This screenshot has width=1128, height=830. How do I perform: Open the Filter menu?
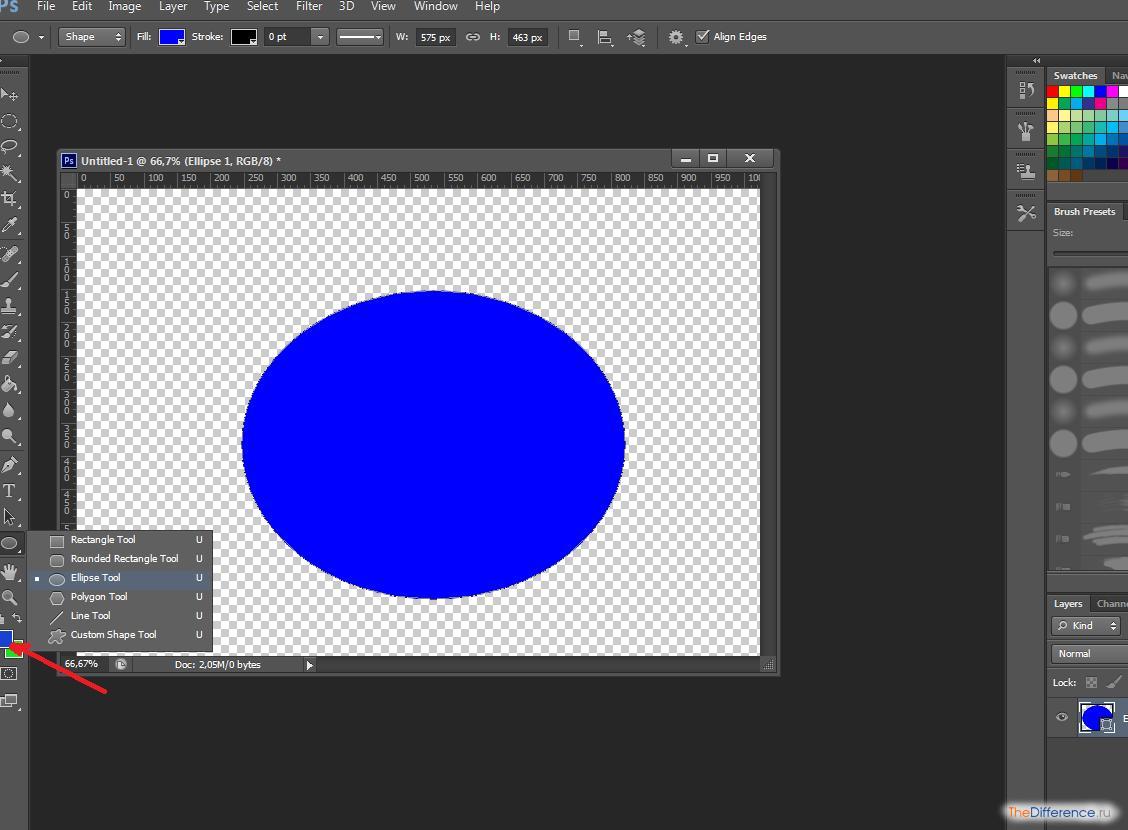pos(309,7)
